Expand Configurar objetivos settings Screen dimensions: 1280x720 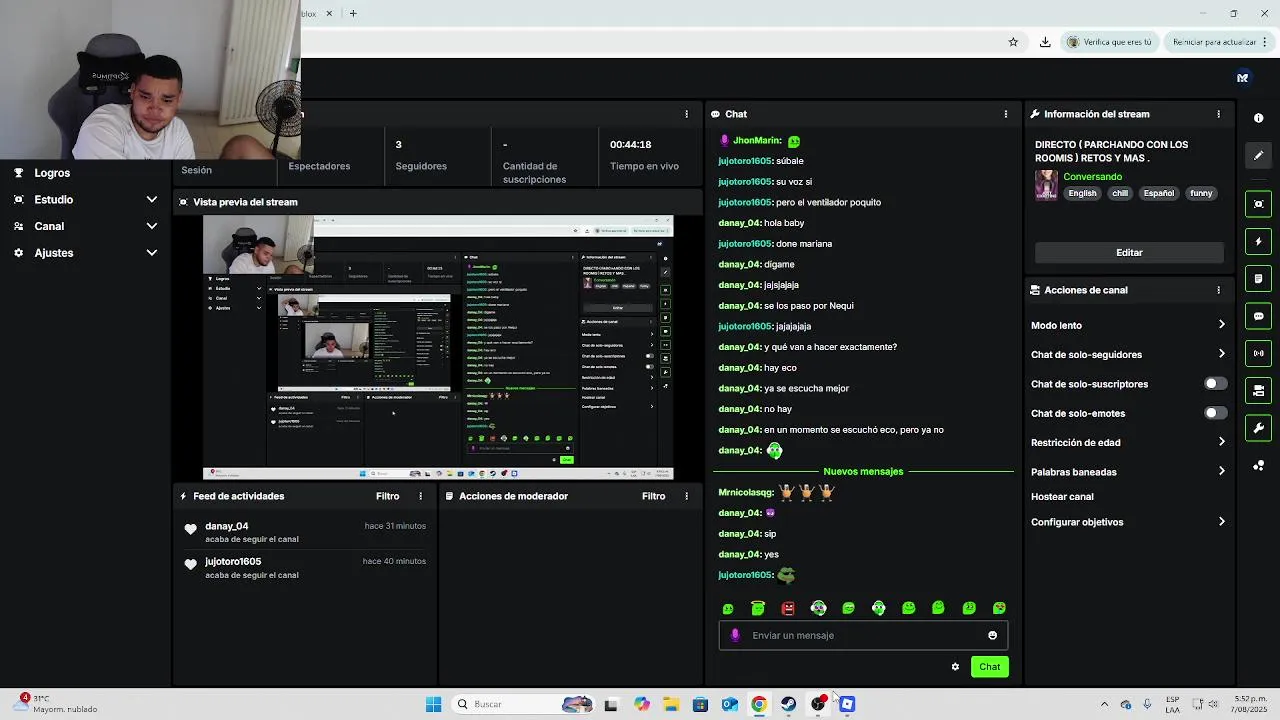(x=1221, y=522)
